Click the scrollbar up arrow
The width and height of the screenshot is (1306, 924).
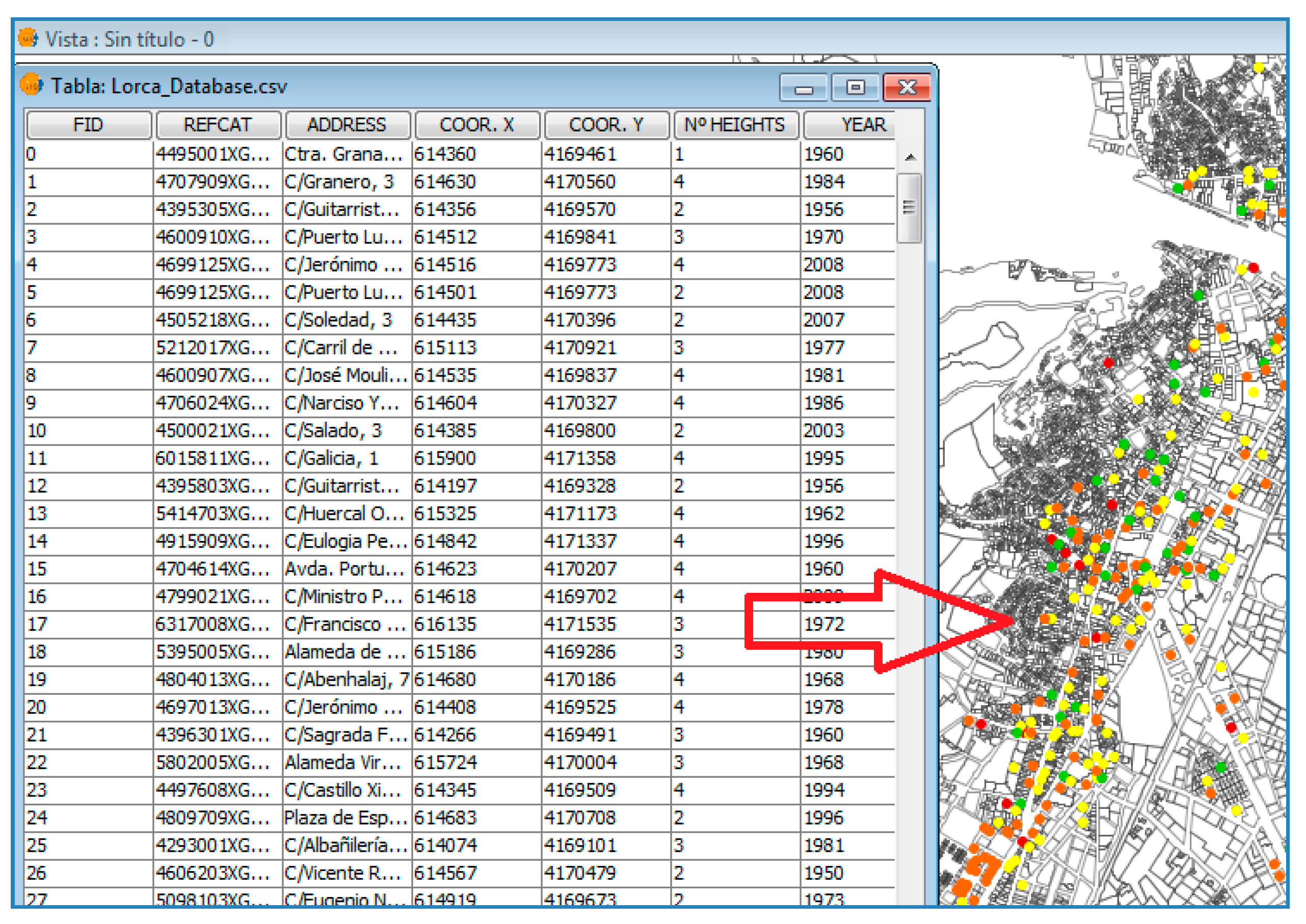click(911, 157)
